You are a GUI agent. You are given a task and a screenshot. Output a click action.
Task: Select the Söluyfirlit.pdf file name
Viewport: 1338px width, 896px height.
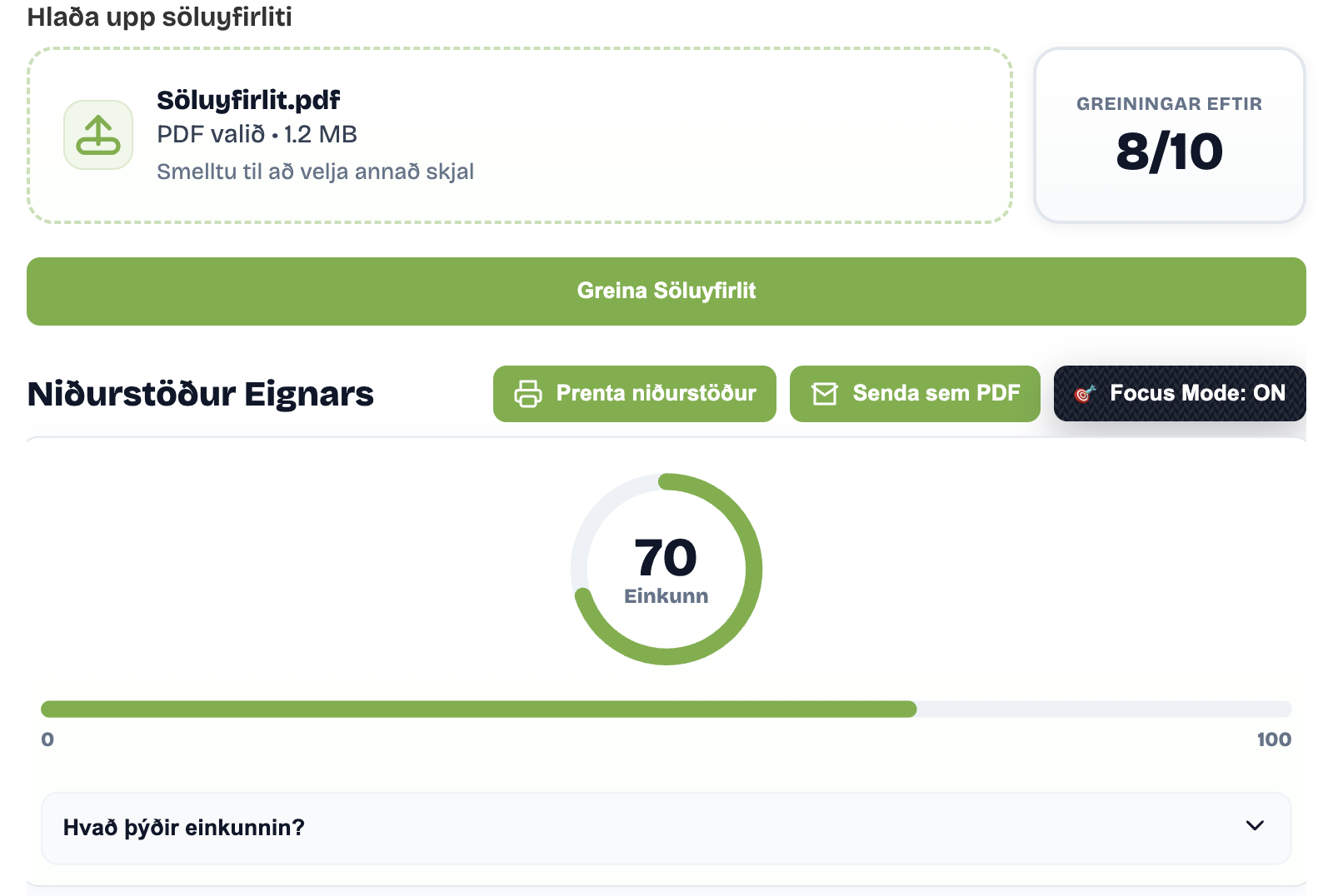pyautogui.click(x=248, y=101)
